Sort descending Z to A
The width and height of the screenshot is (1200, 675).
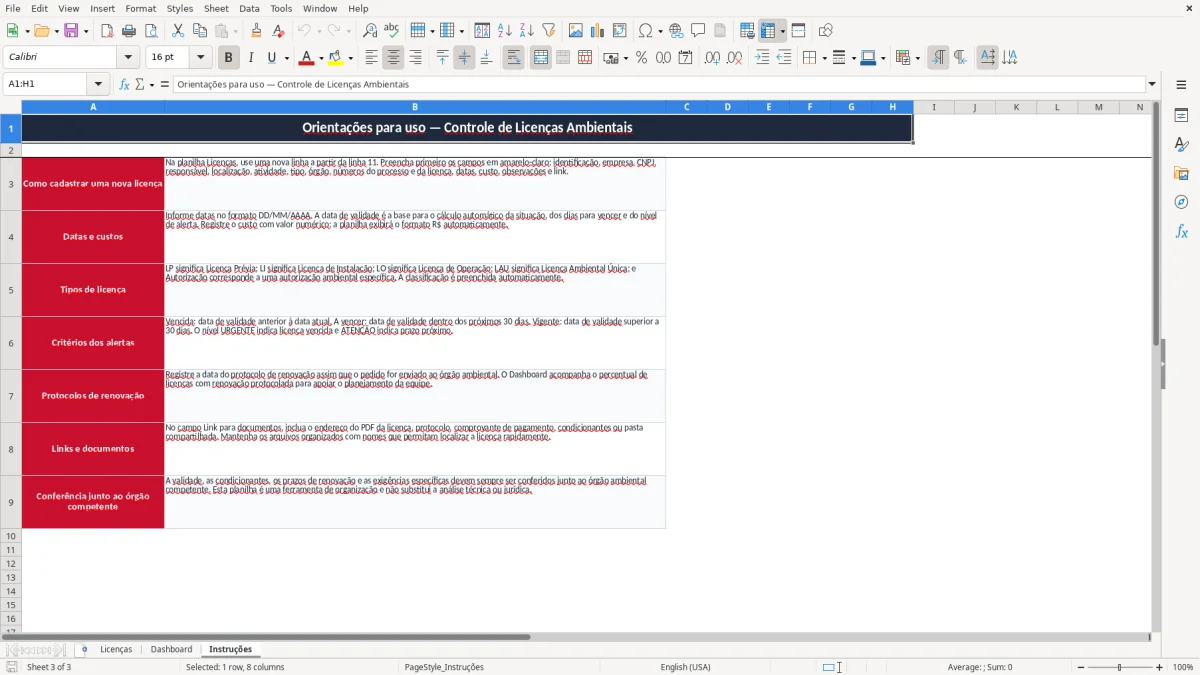tap(526, 31)
